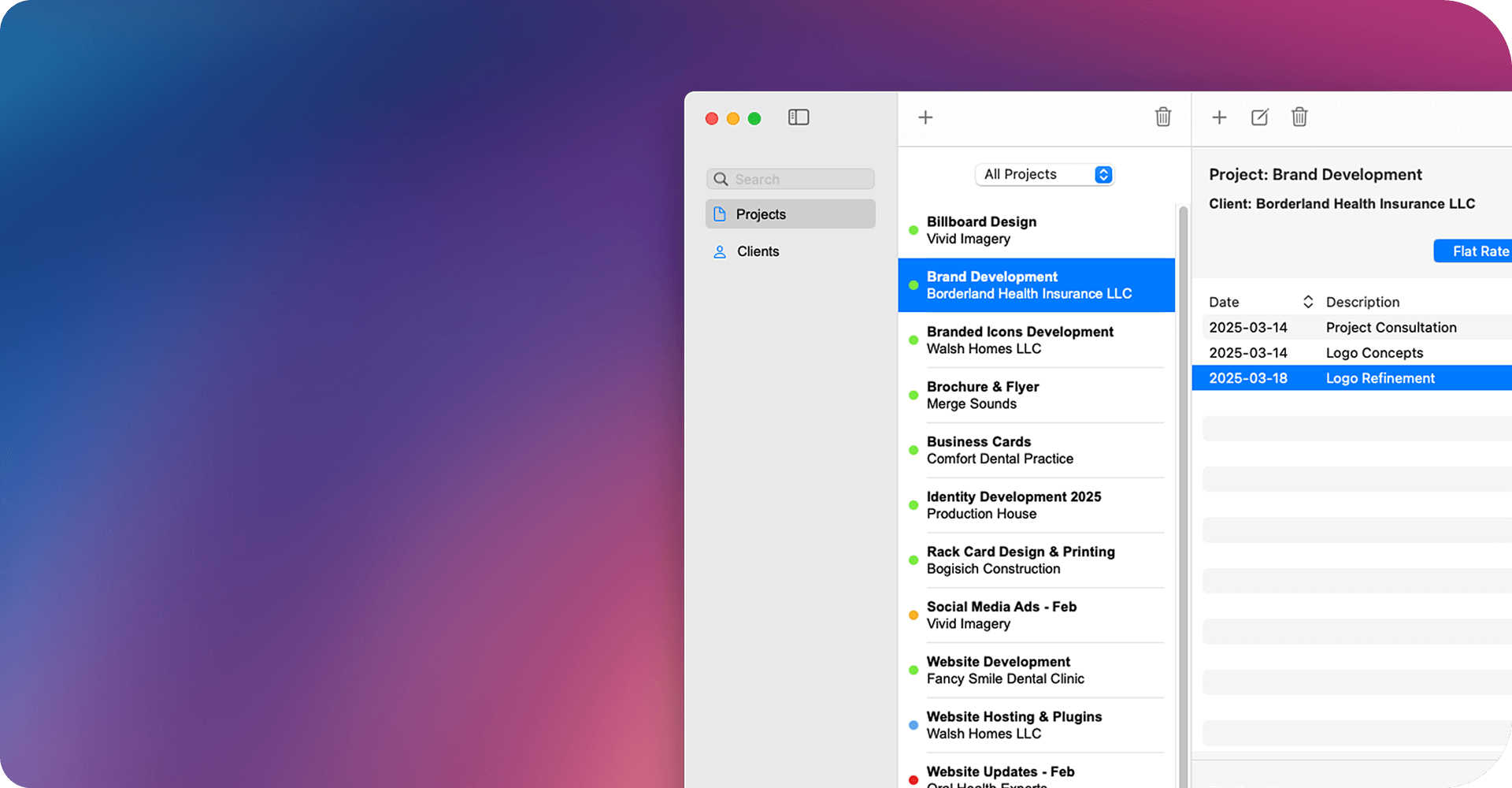Edit the selected entry with pencil icon
1512x788 pixels.
(1260, 117)
